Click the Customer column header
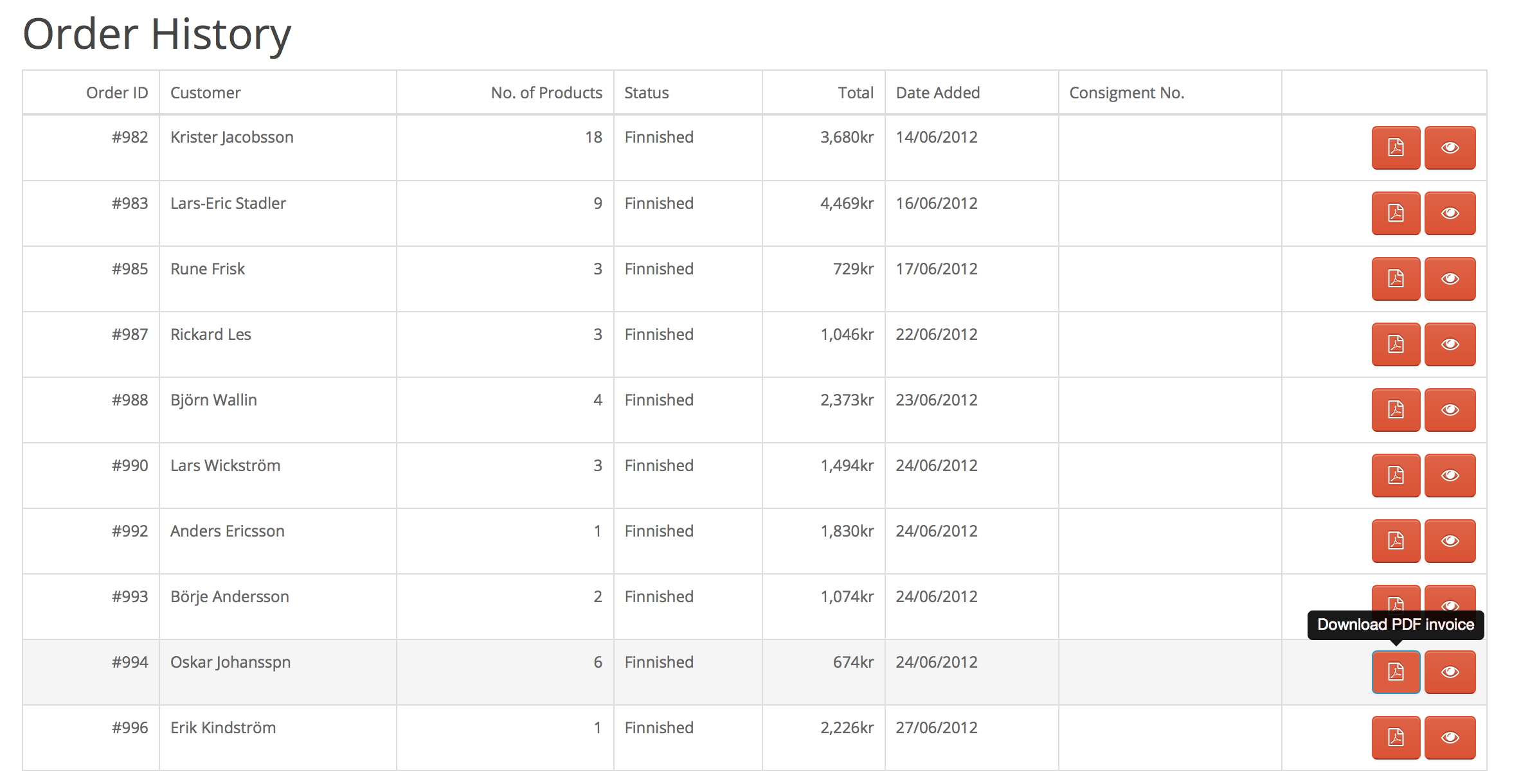 205,93
